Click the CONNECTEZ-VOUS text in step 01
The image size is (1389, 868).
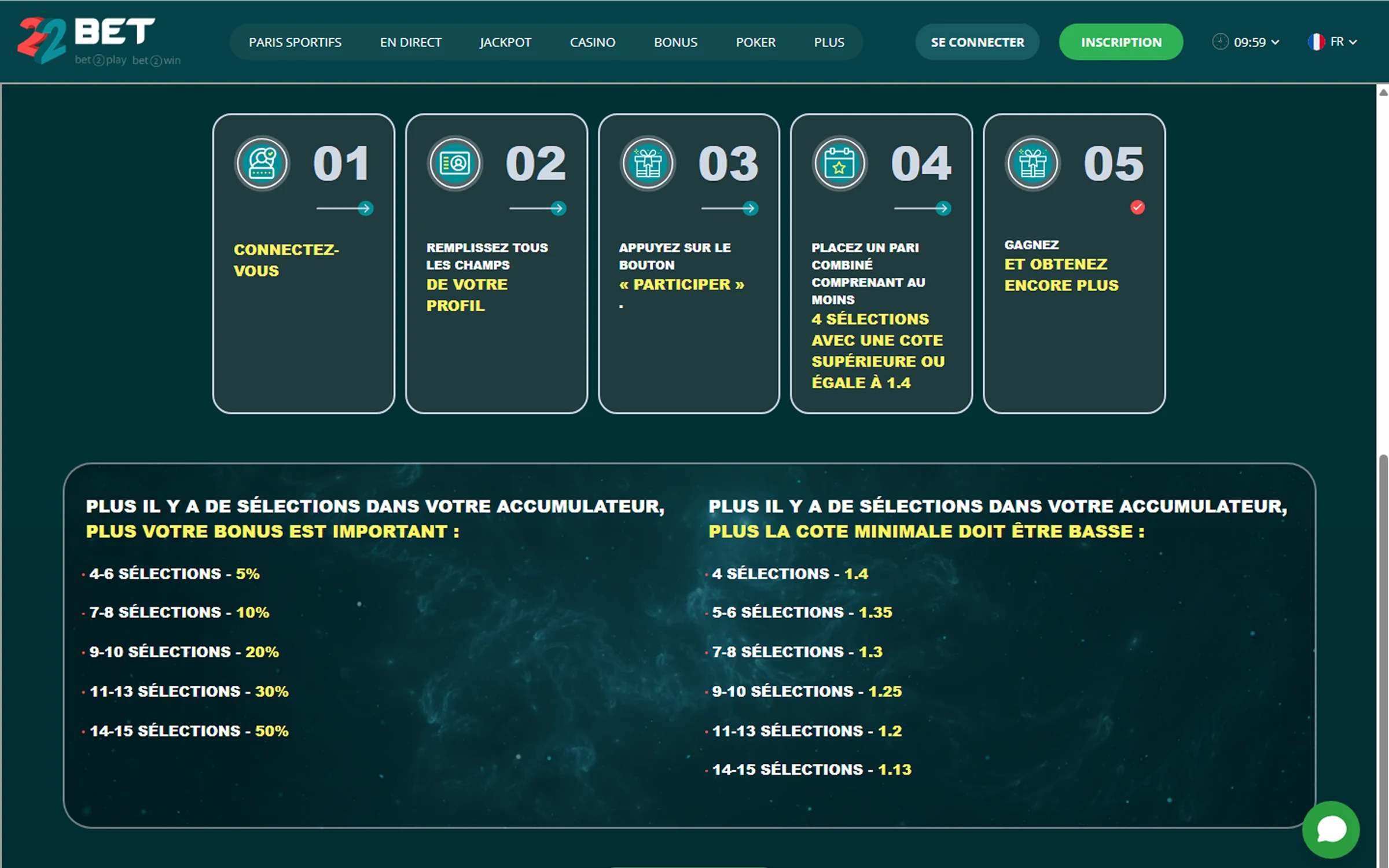(x=286, y=260)
